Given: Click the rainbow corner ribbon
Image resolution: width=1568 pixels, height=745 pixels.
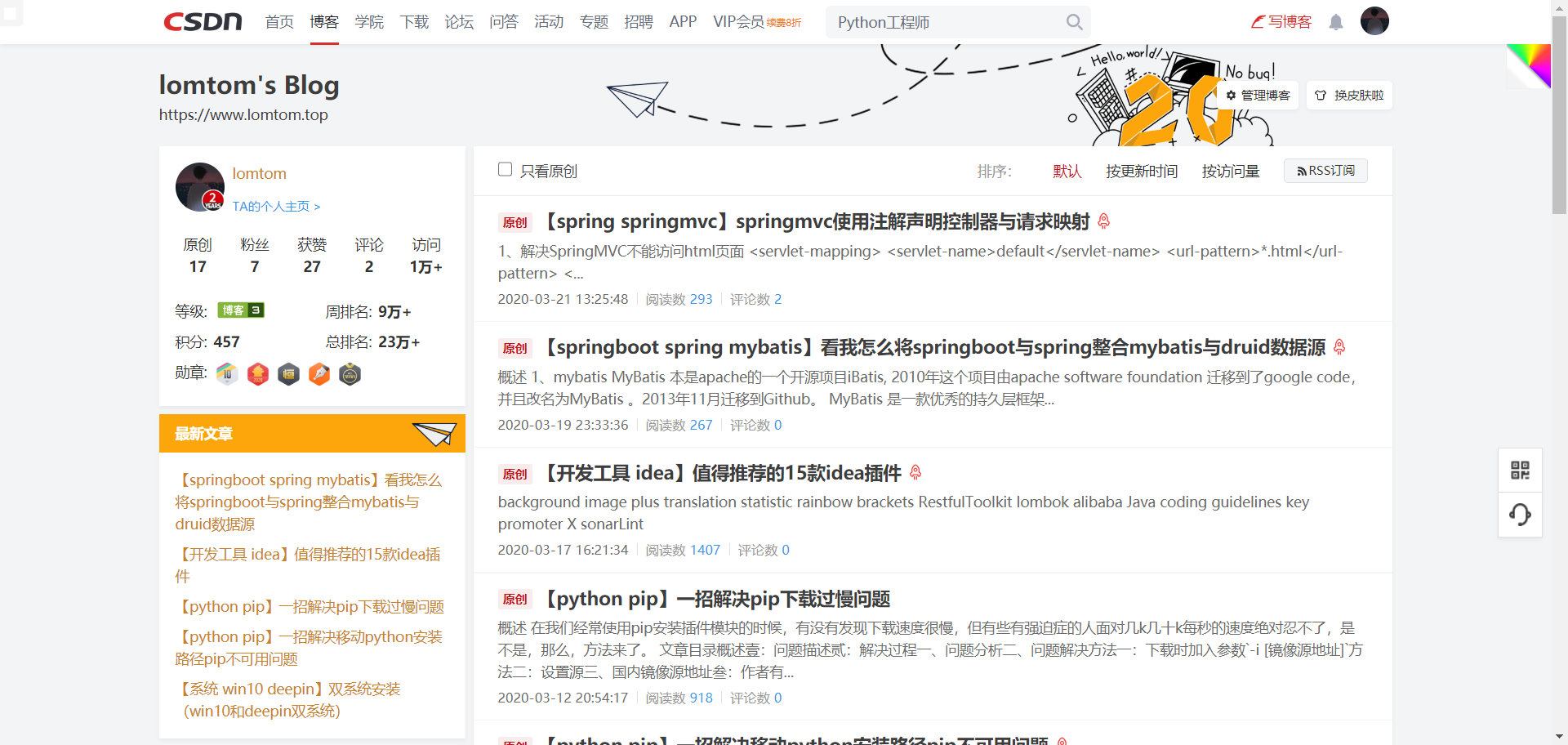Looking at the screenshot, I should [1530, 65].
